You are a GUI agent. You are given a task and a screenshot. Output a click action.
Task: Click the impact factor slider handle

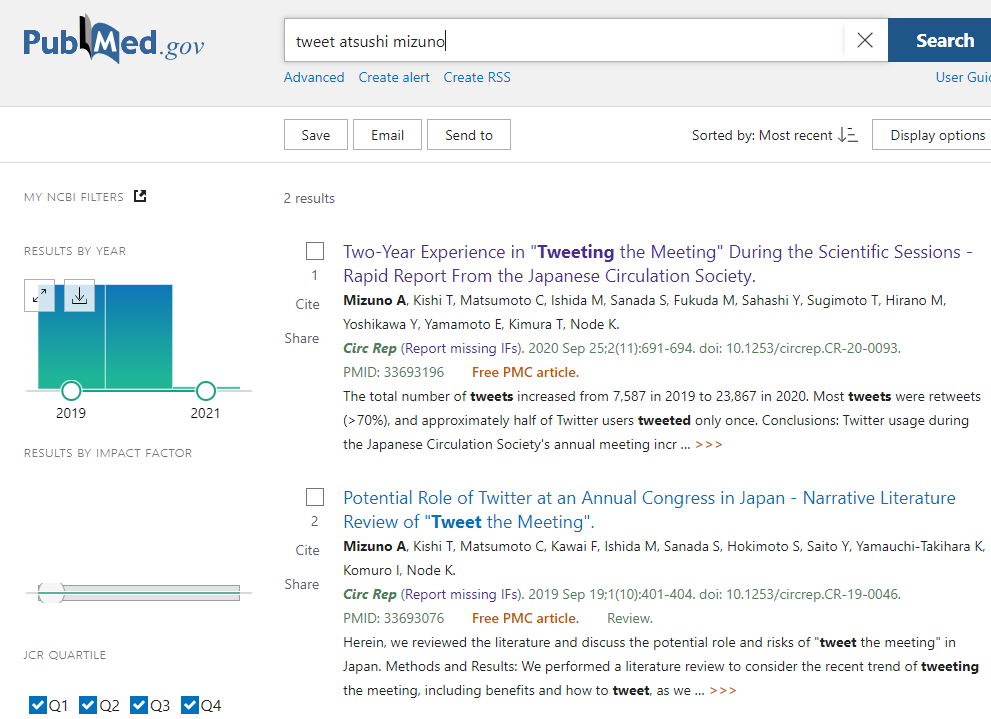pyautogui.click(x=51, y=593)
